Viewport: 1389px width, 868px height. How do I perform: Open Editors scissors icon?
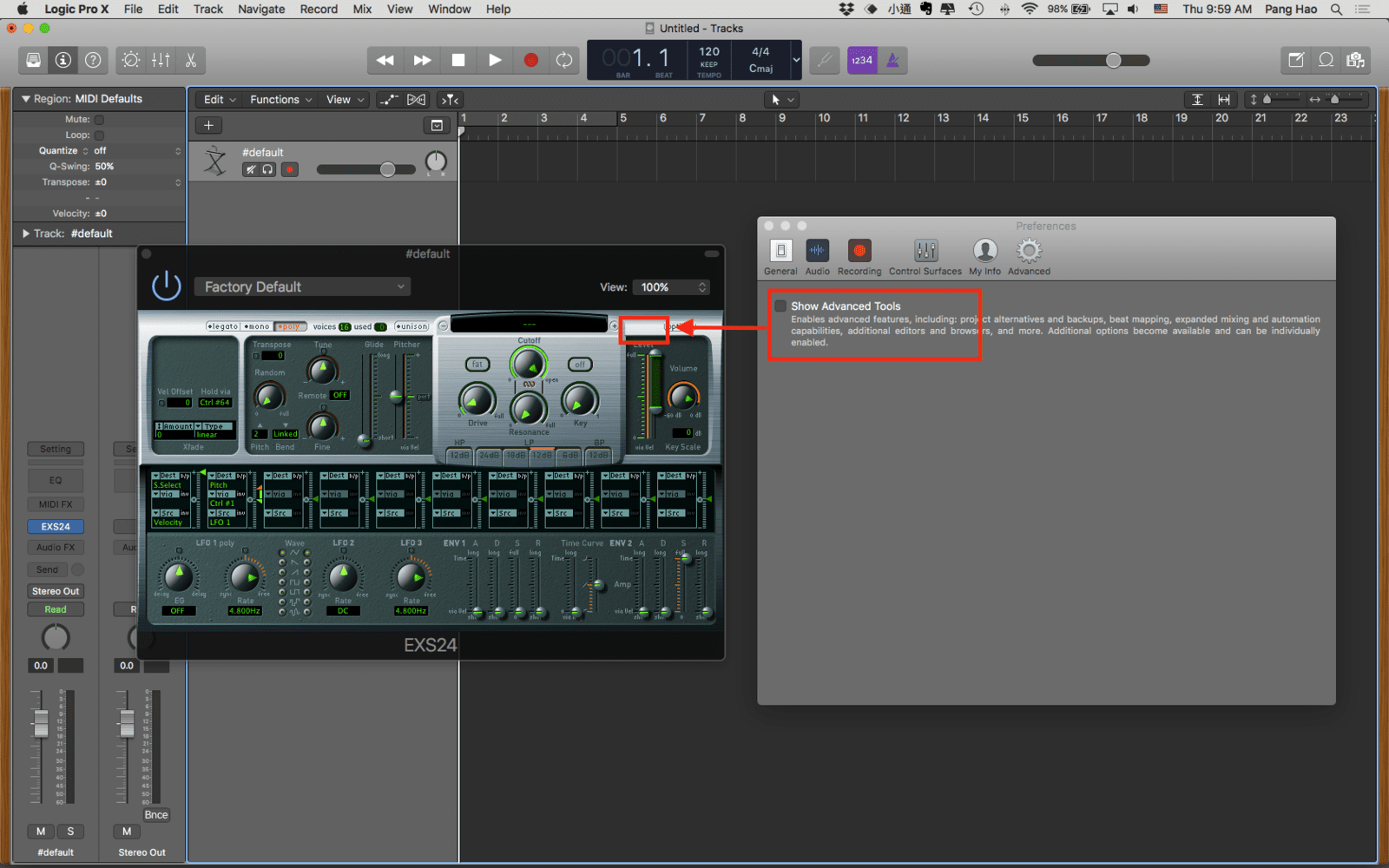191,60
